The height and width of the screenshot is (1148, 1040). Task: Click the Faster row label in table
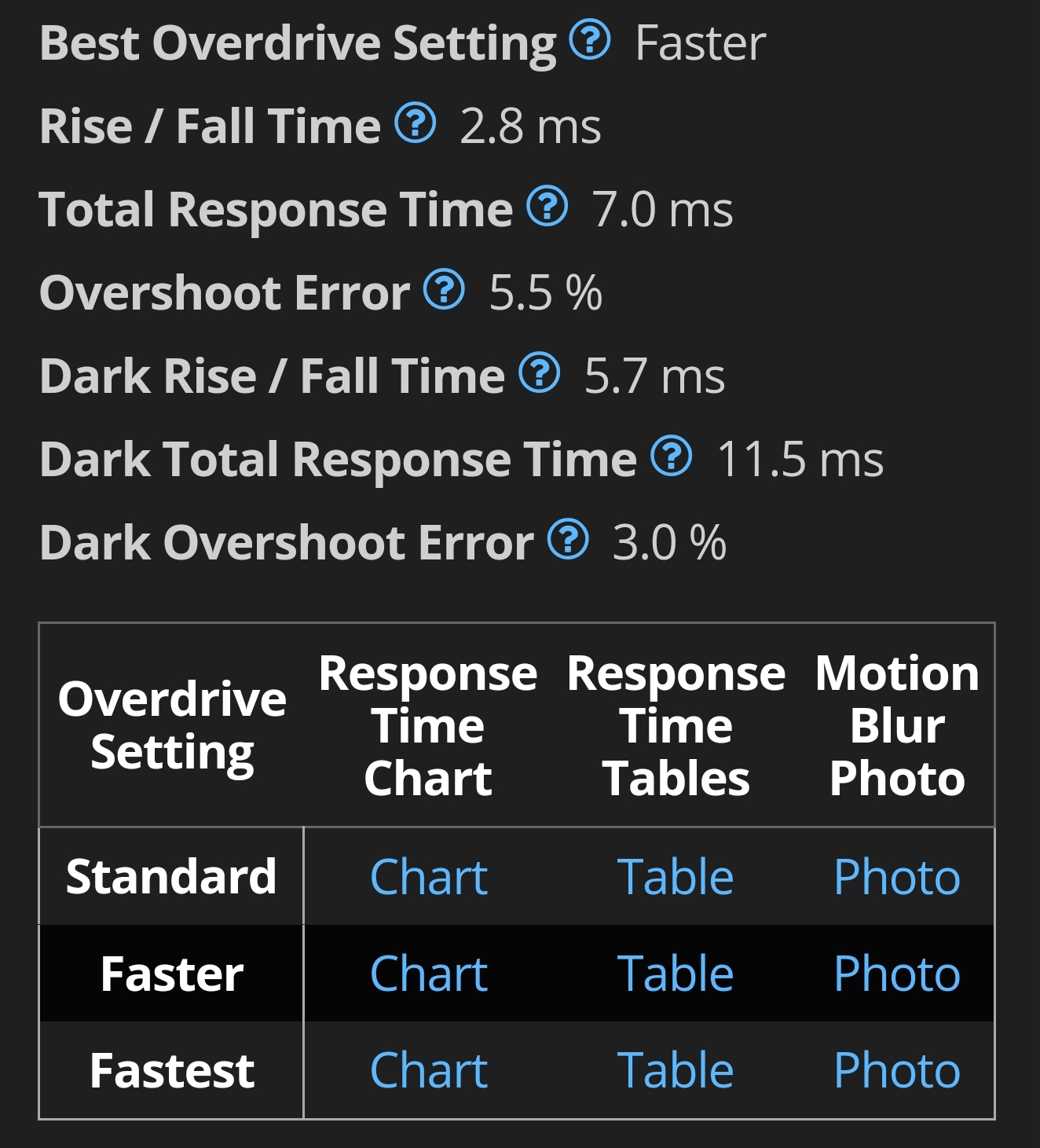point(172,974)
